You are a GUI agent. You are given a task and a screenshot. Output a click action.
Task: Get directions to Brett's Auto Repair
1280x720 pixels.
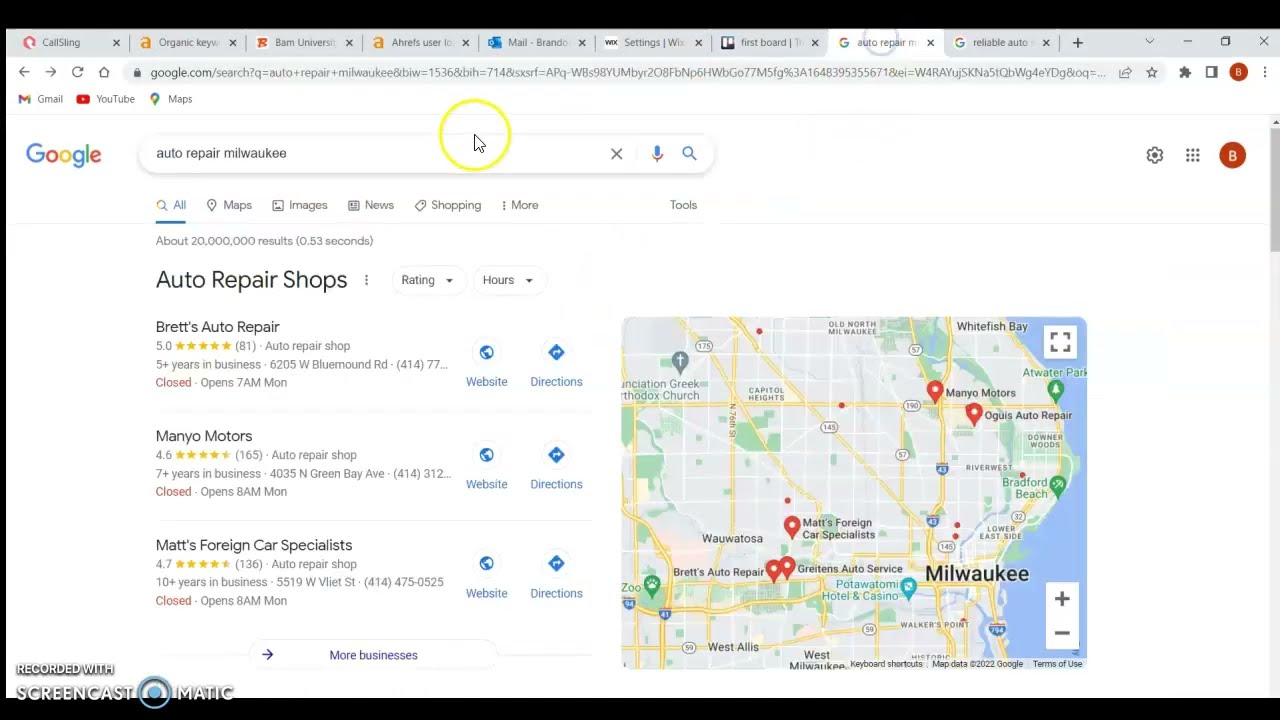pyautogui.click(x=556, y=352)
